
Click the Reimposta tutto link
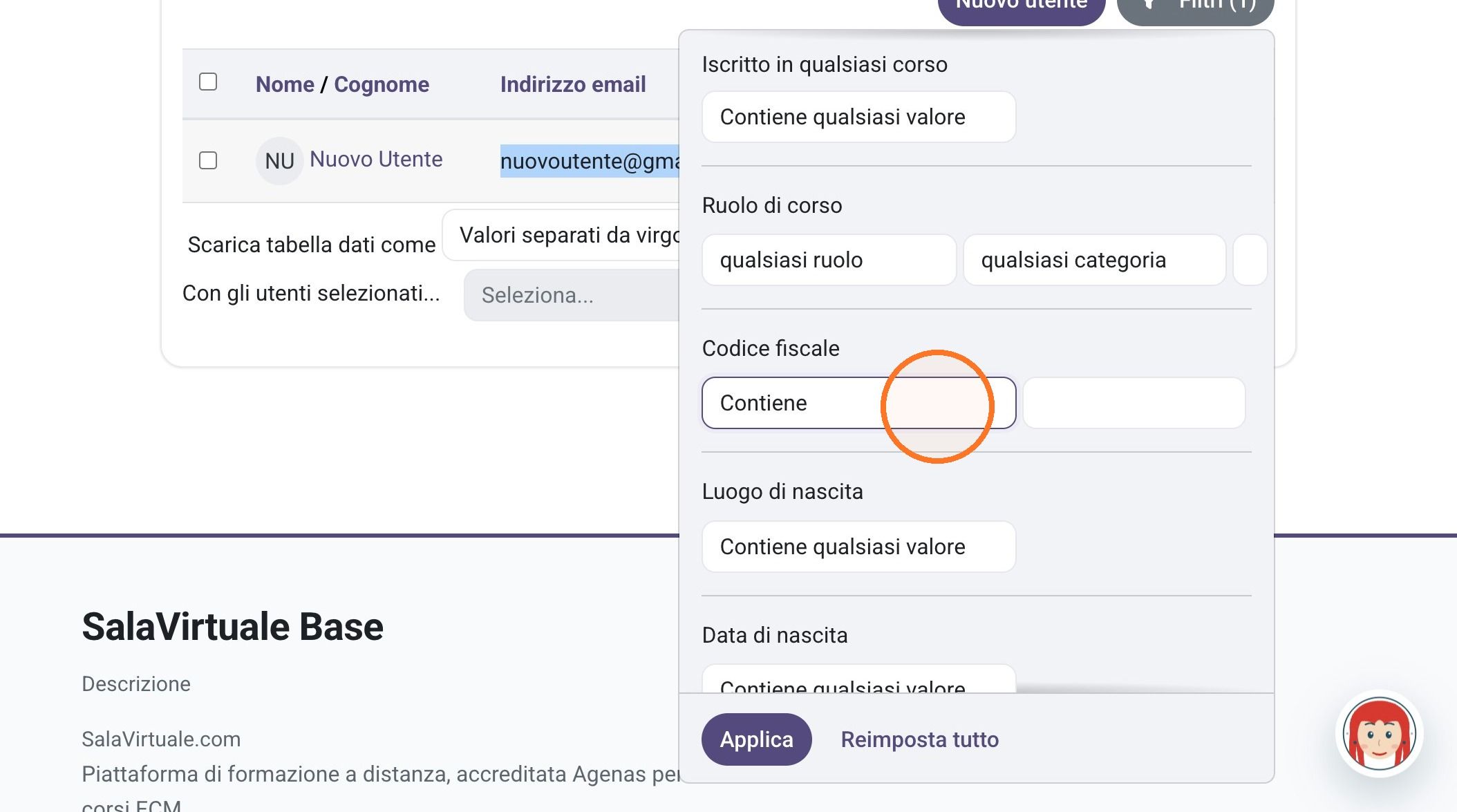tap(919, 739)
